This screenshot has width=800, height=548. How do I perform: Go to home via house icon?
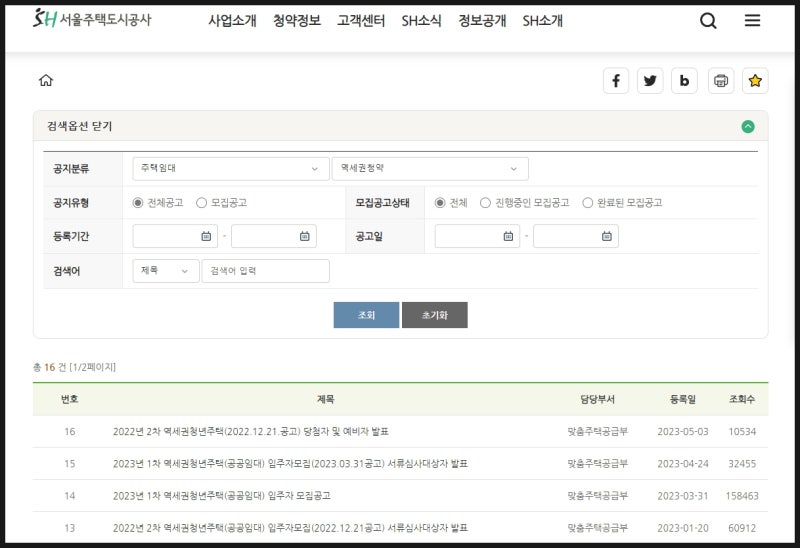pos(46,80)
